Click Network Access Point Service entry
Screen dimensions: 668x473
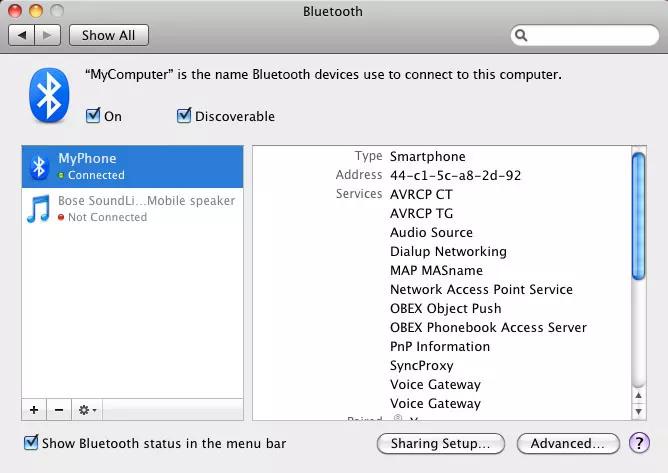482,289
